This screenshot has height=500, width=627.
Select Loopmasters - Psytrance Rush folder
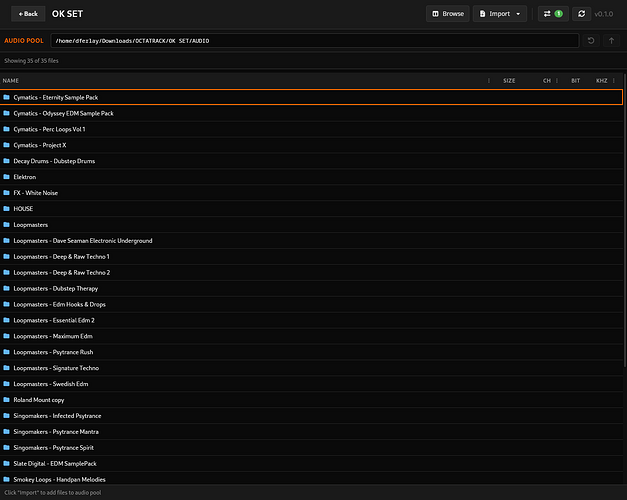click(x=311, y=352)
